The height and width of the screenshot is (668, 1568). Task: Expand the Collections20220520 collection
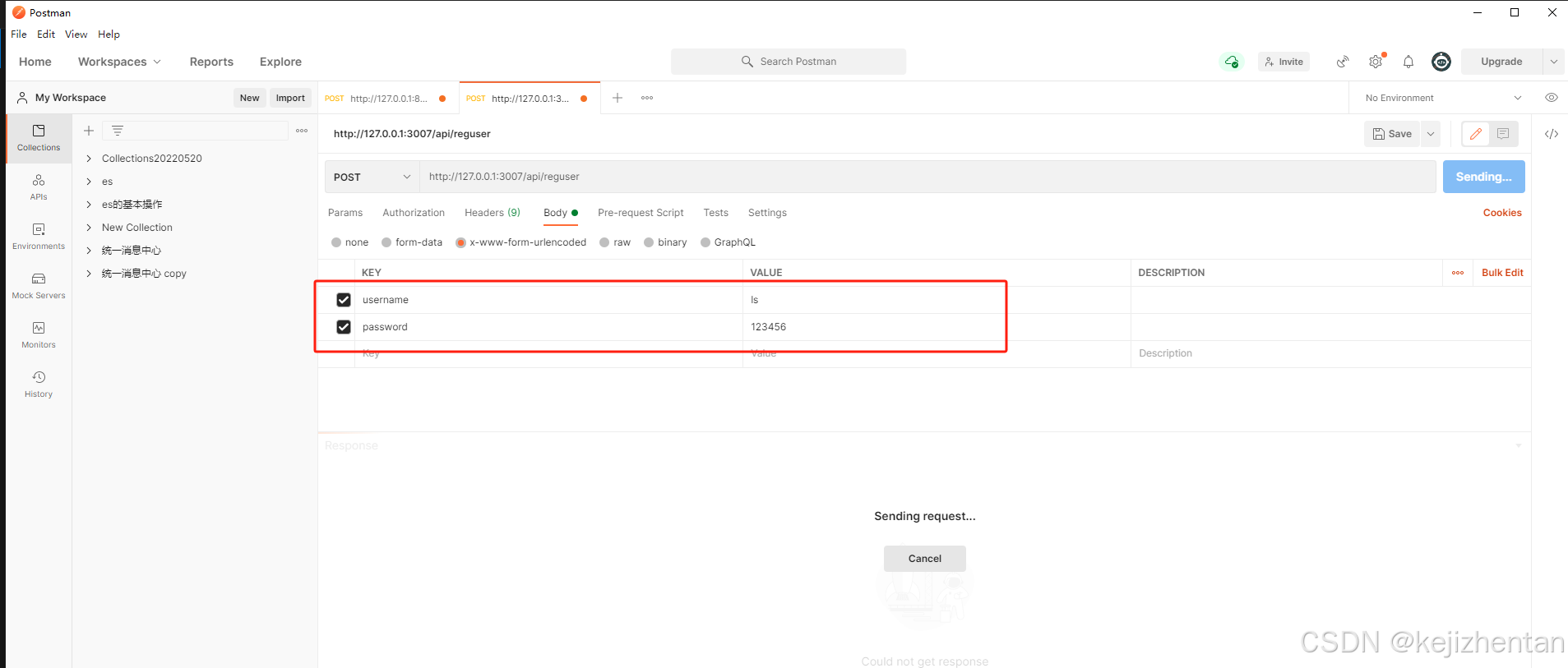click(x=89, y=159)
